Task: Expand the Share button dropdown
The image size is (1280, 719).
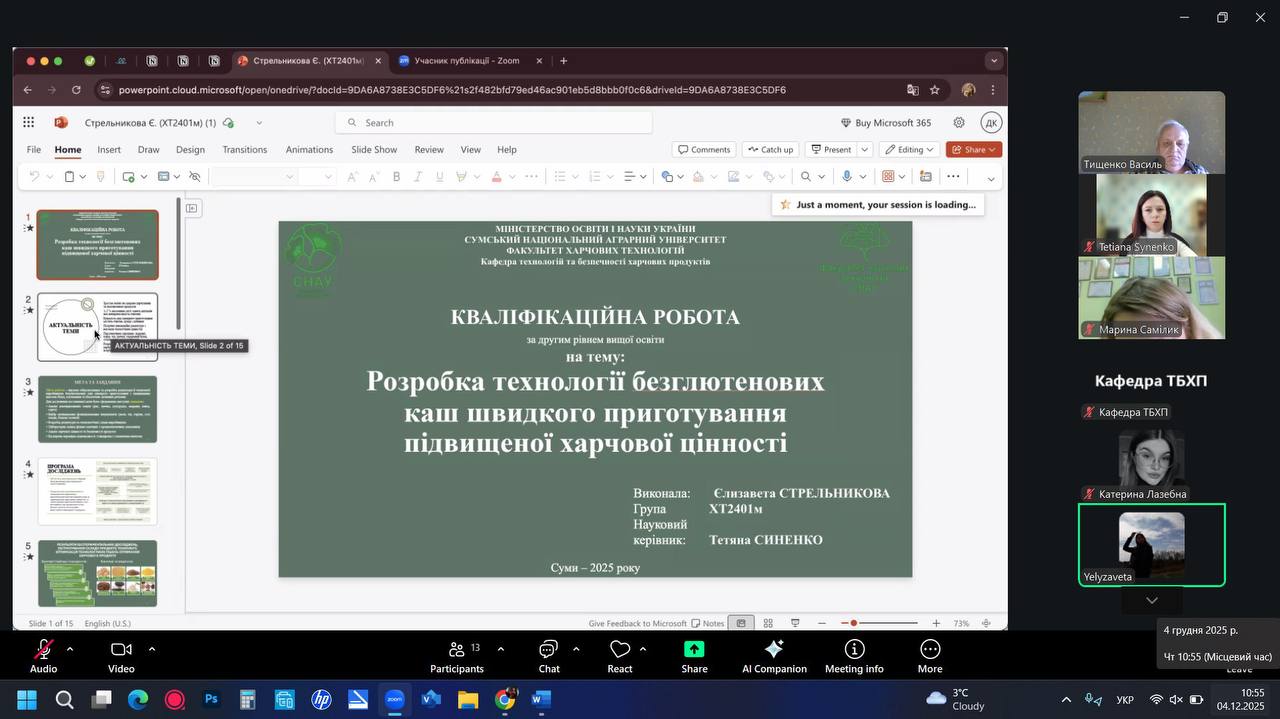Action: coord(993,150)
